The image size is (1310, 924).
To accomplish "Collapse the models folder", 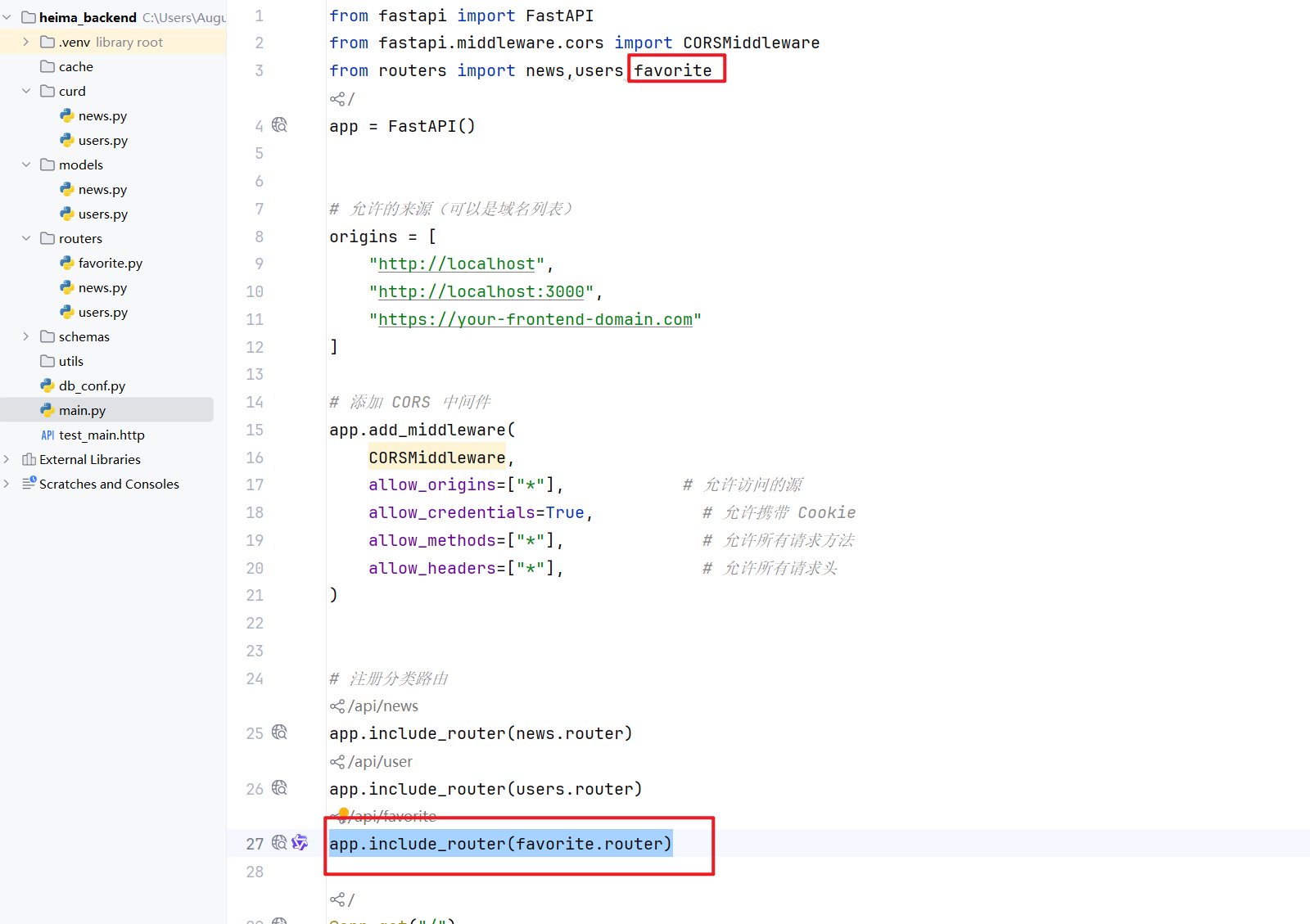I will 26,165.
